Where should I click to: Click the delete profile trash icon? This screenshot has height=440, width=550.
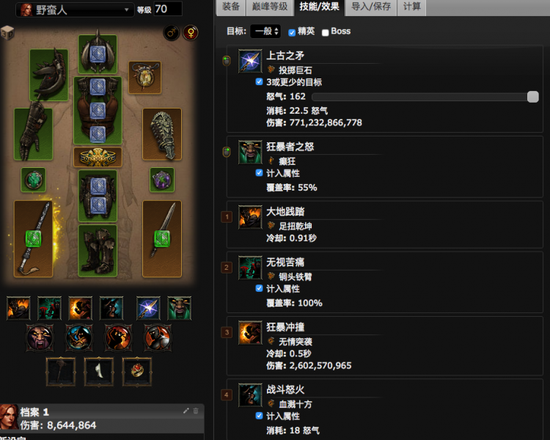pos(196,411)
